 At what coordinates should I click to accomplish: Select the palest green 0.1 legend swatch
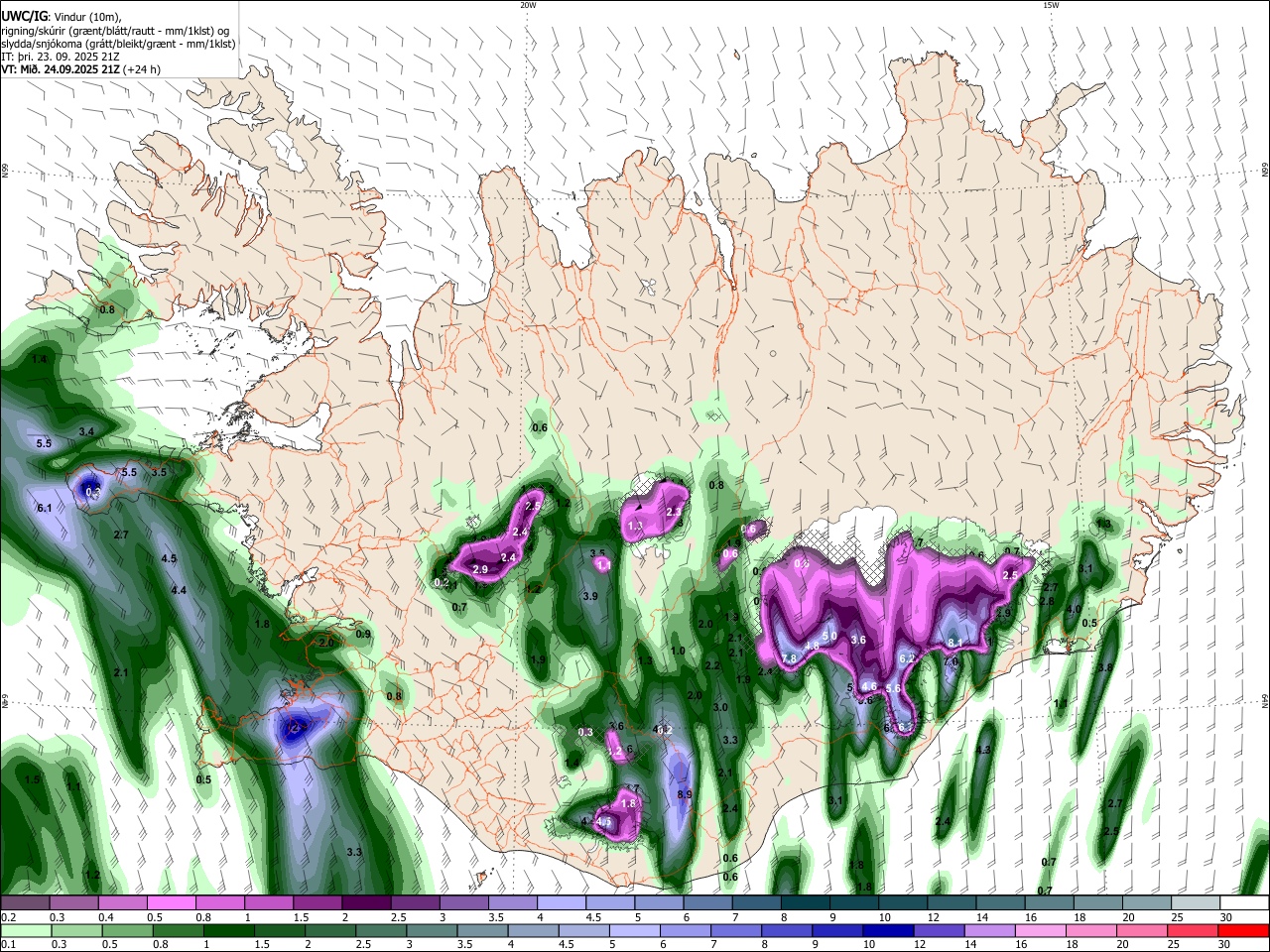coord(26,930)
